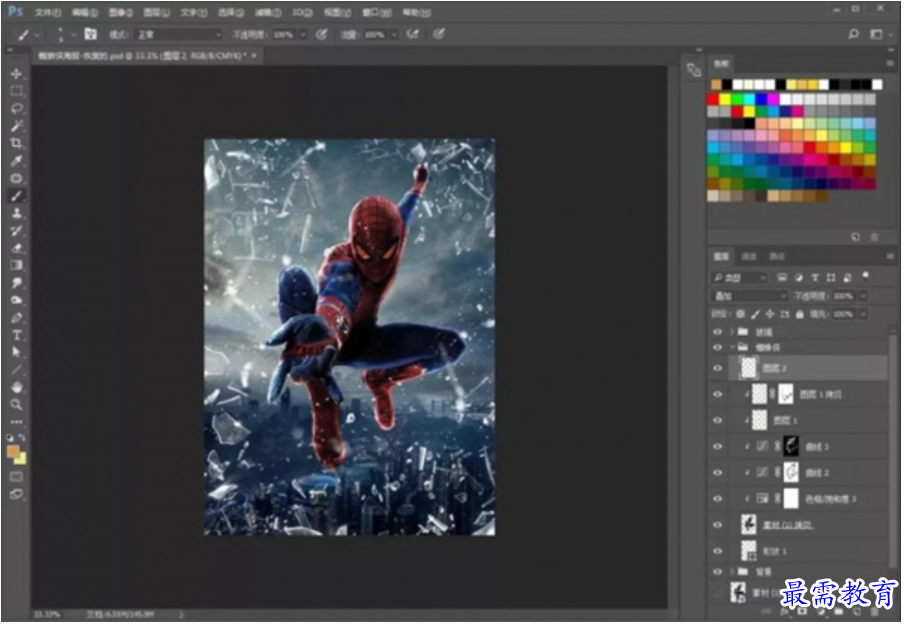Screen dimensions: 904x625
Task: Hide the 图层 2 layer
Action: pos(718,368)
